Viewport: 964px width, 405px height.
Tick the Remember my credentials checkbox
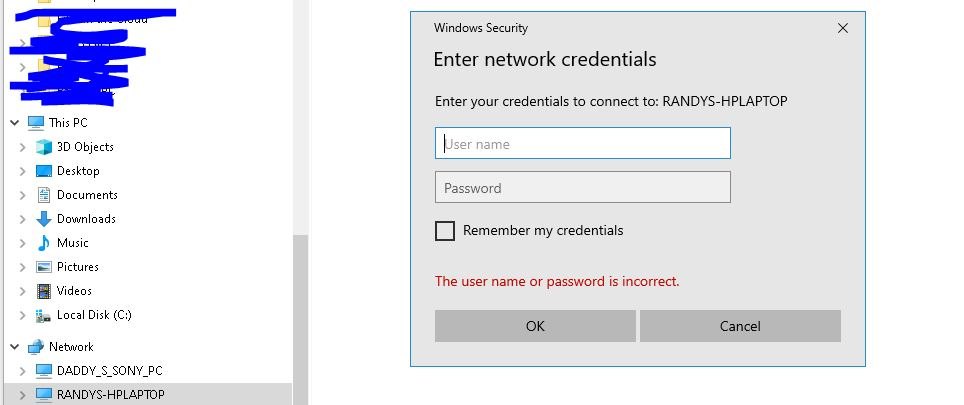point(445,231)
